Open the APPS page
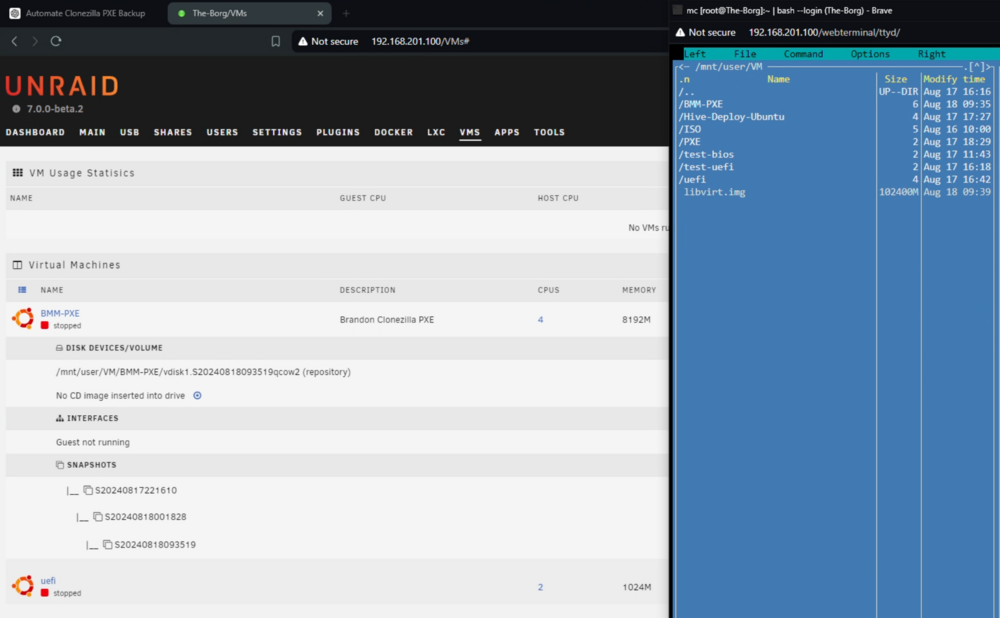This screenshot has height=618, width=1000. coord(507,132)
